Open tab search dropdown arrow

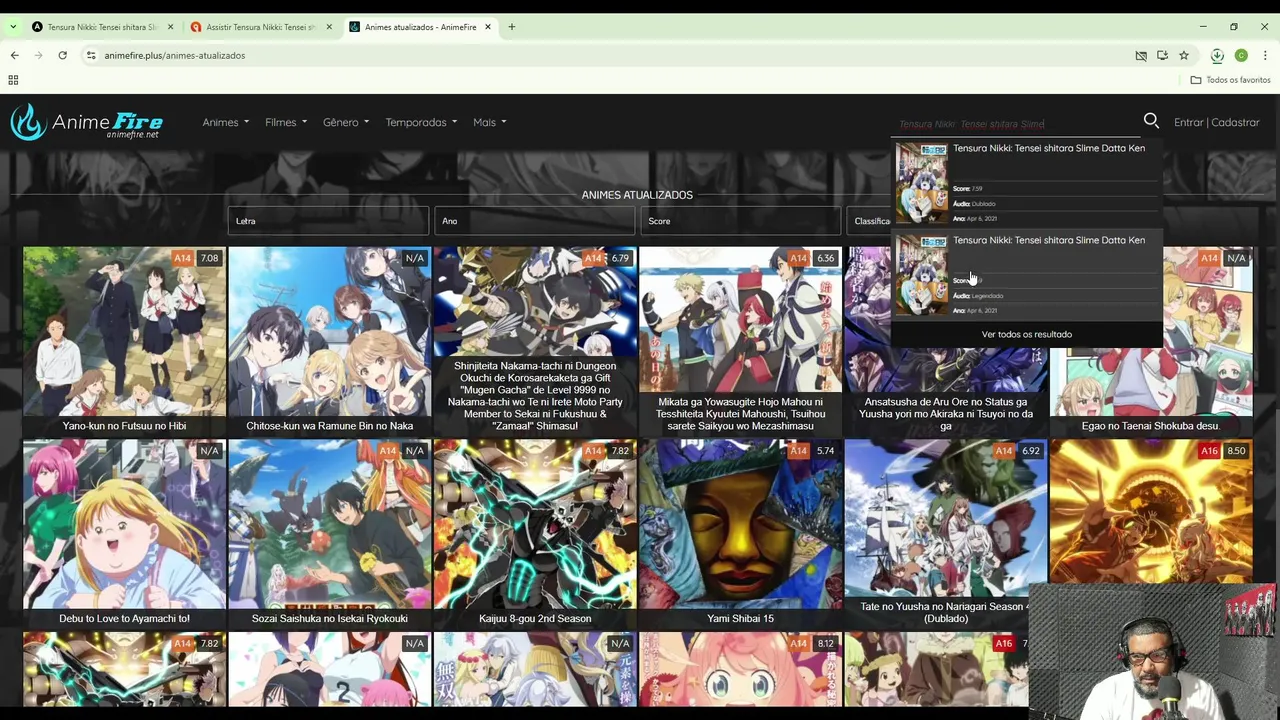click(x=13, y=27)
